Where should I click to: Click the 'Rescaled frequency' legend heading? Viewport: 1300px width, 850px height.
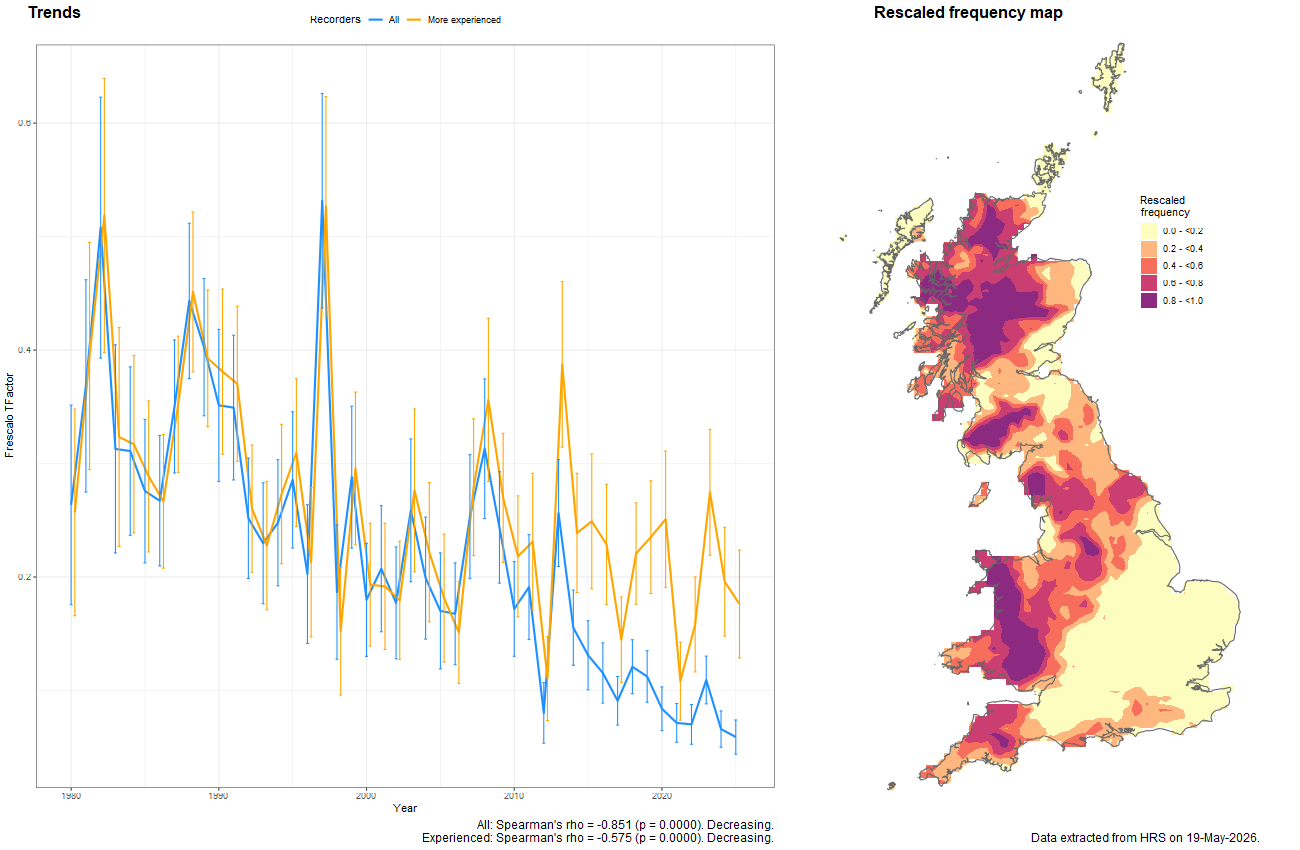pos(1165,206)
